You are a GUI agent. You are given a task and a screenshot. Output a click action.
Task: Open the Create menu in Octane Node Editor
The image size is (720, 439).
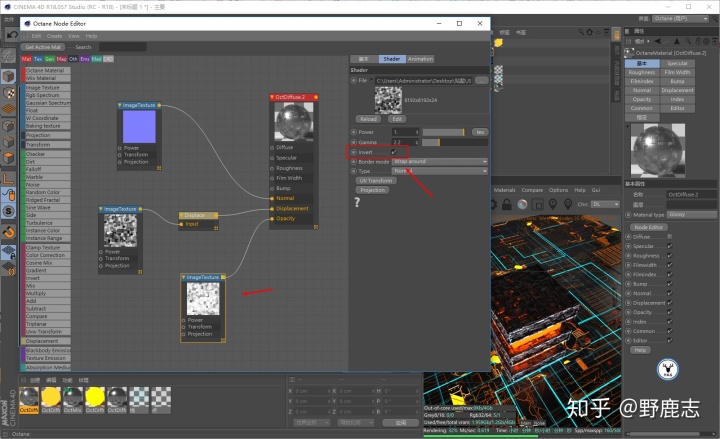[x=54, y=36]
